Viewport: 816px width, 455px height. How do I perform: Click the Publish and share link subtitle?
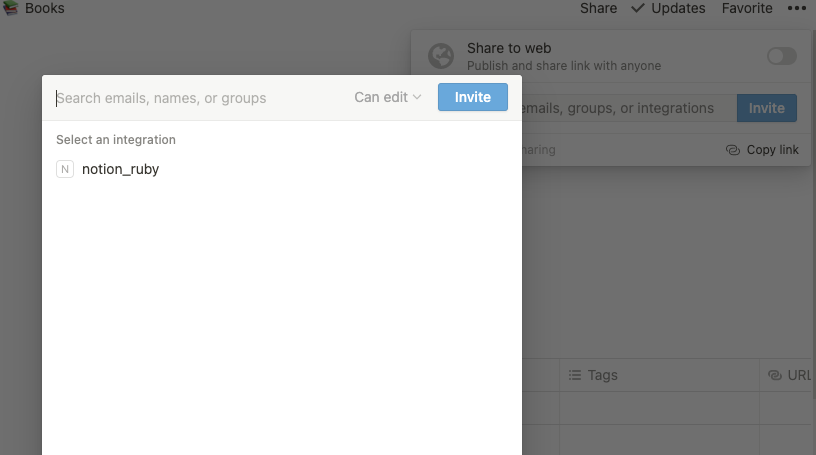point(564,66)
